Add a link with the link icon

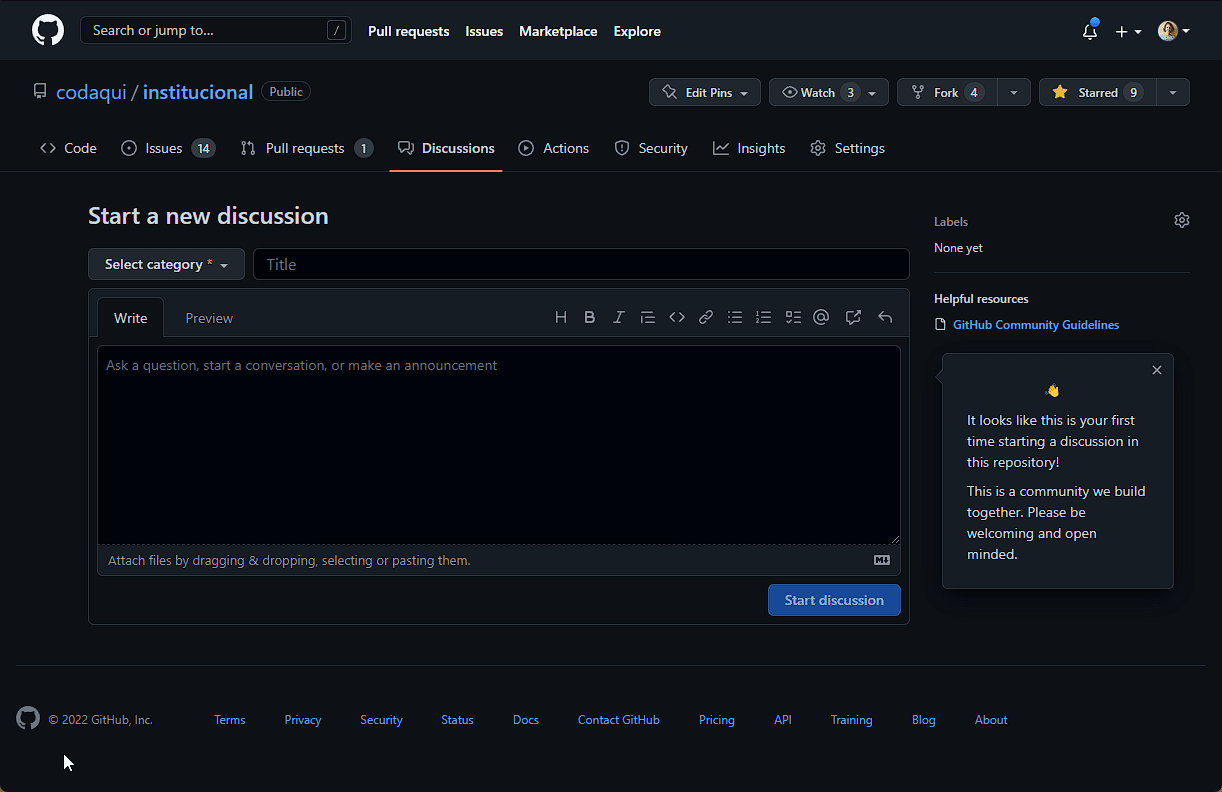pos(706,317)
